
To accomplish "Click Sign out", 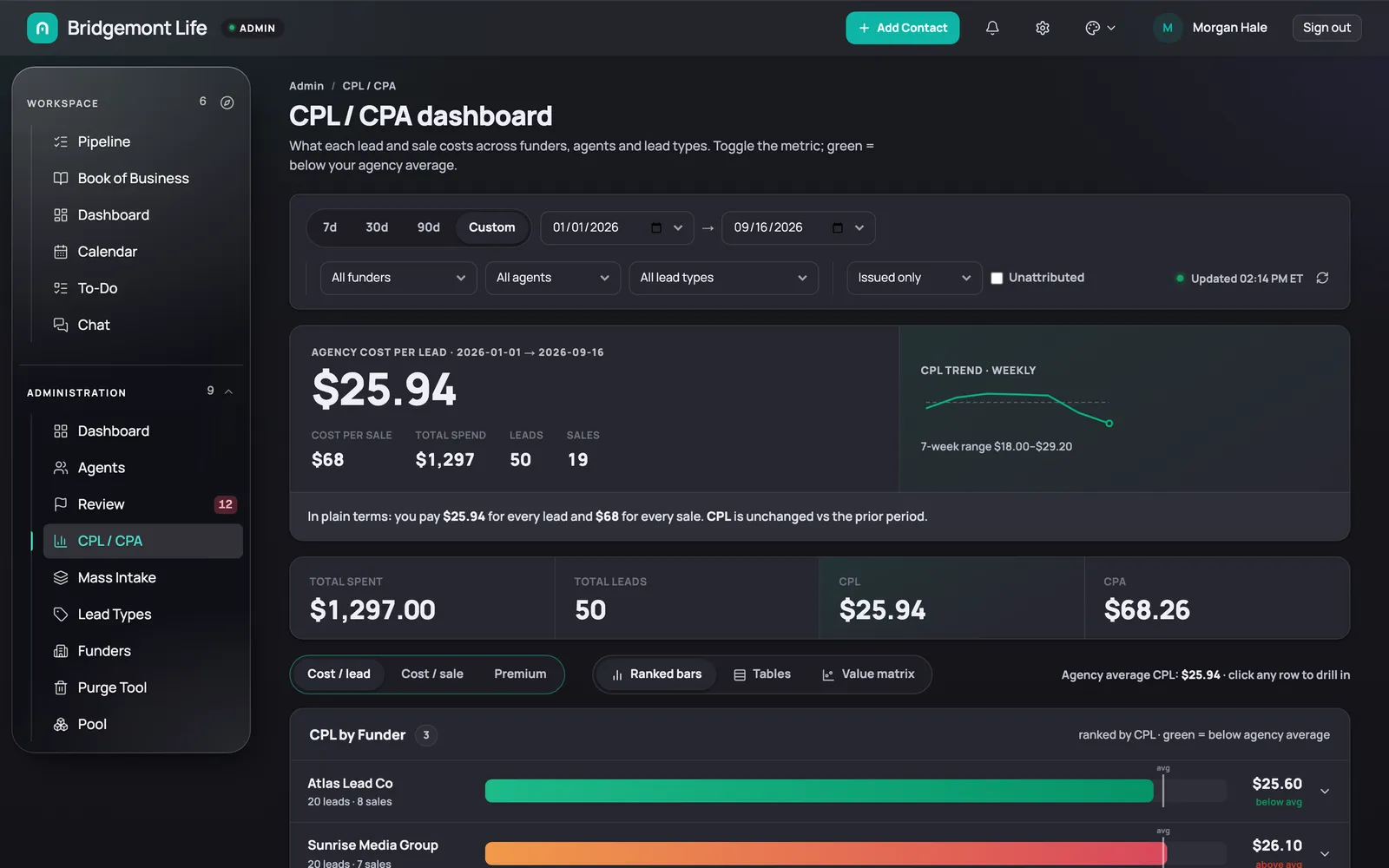I will (x=1326, y=28).
